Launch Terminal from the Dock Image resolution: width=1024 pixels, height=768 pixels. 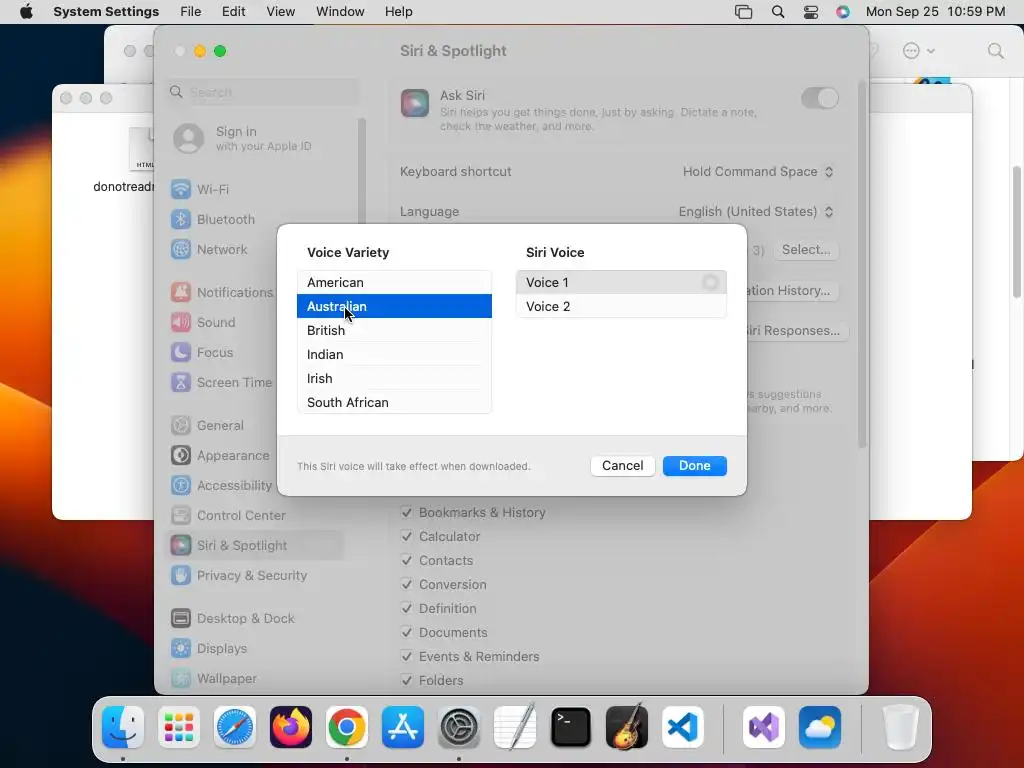pyautogui.click(x=571, y=727)
